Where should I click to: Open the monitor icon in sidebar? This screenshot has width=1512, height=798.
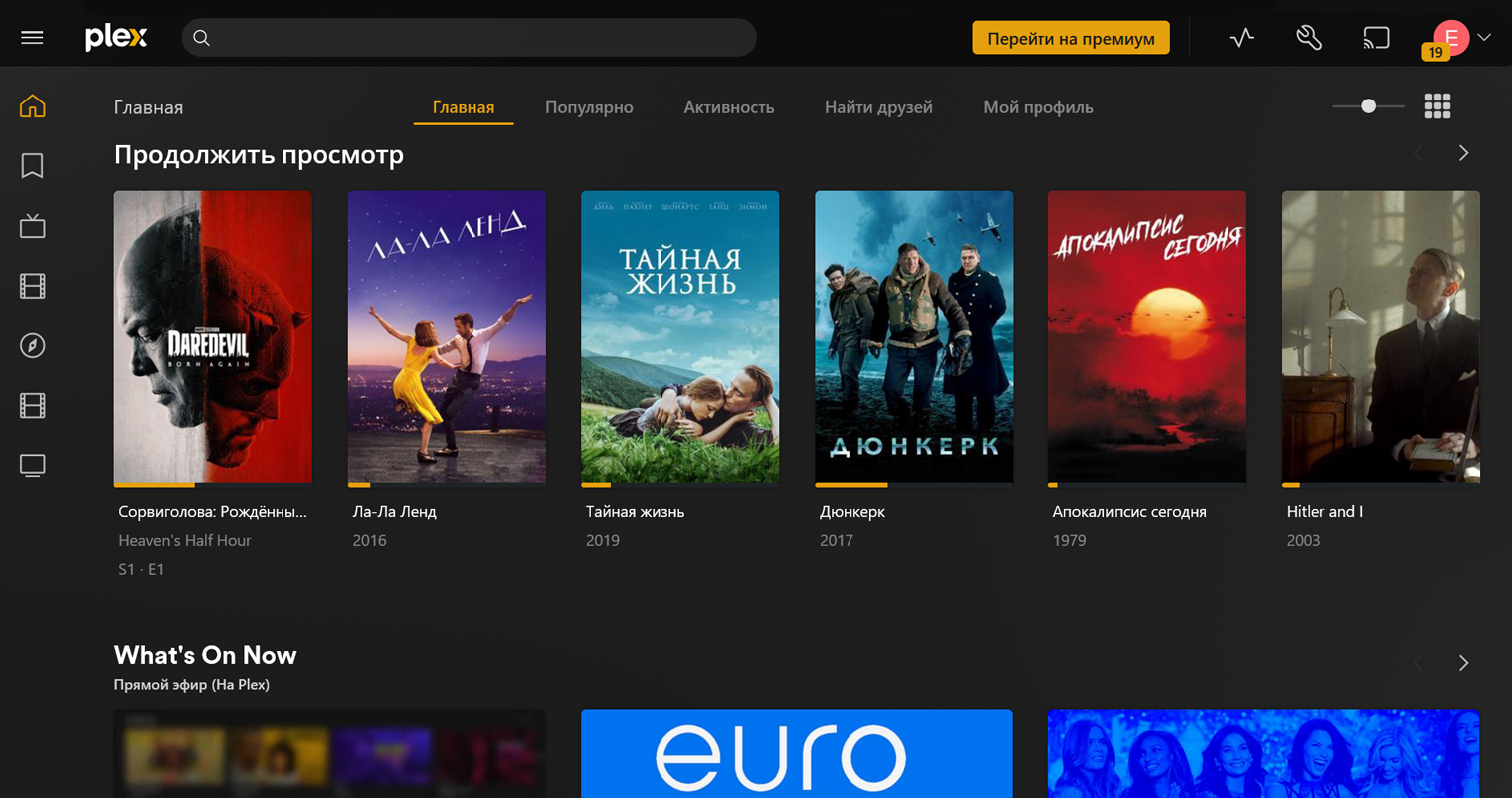(x=33, y=465)
